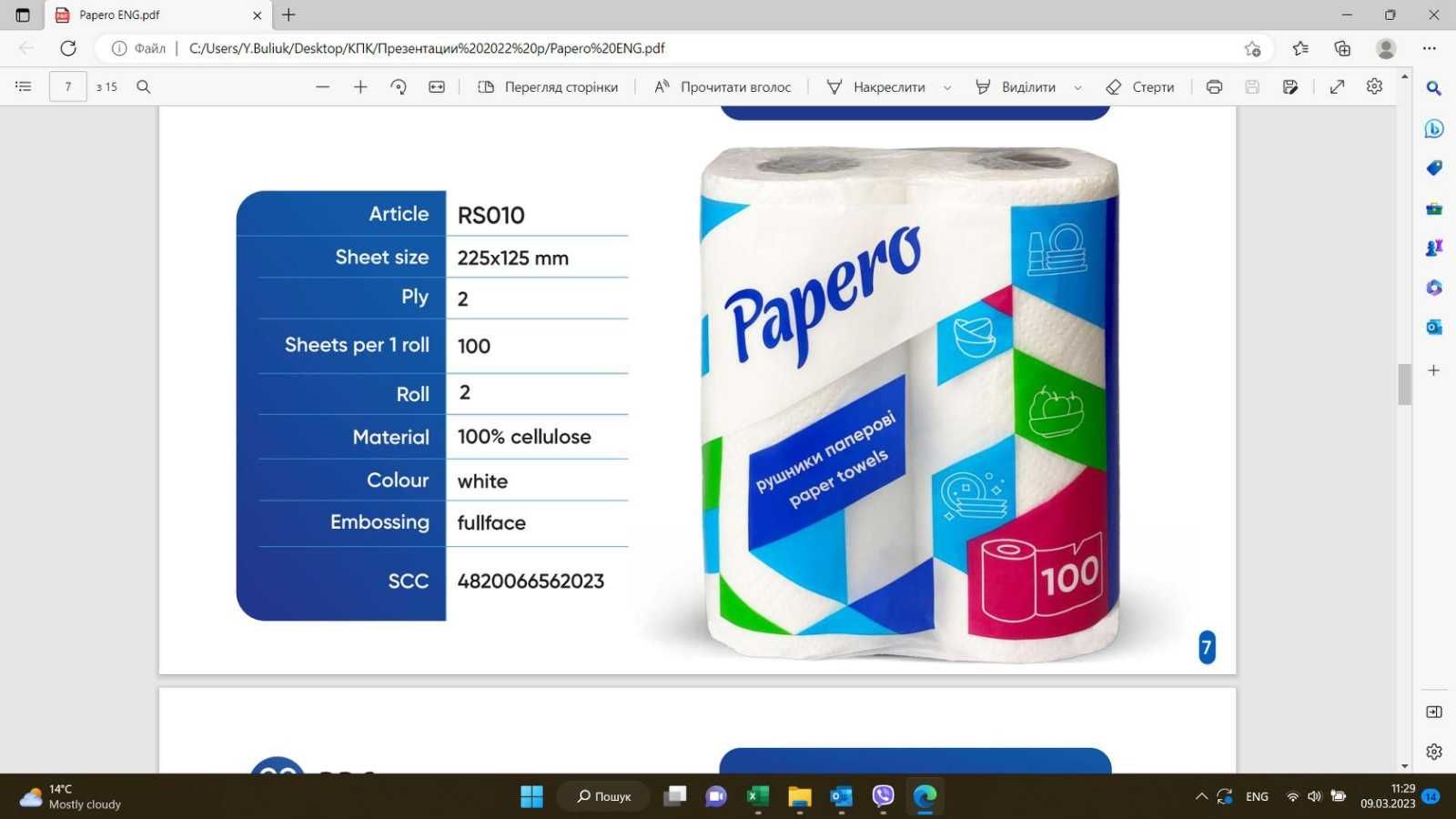Open Outlook in the sidebar
This screenshot has width=1456, height=819.
pyautogui.click(x=1434, y=327)
